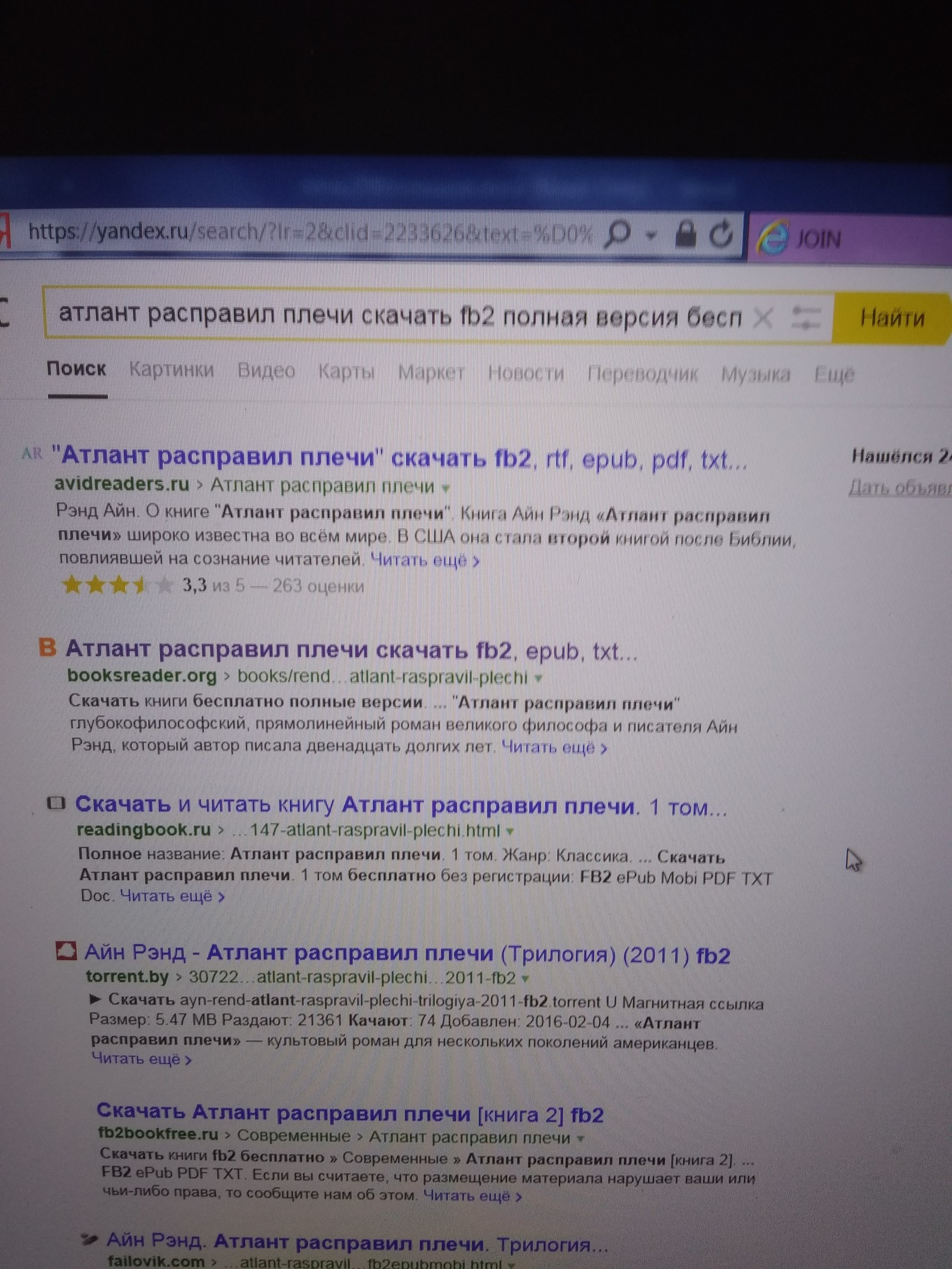Click the Дать объявление link
The height and width of the screenshot is (1269, 952).
(900, 488)
